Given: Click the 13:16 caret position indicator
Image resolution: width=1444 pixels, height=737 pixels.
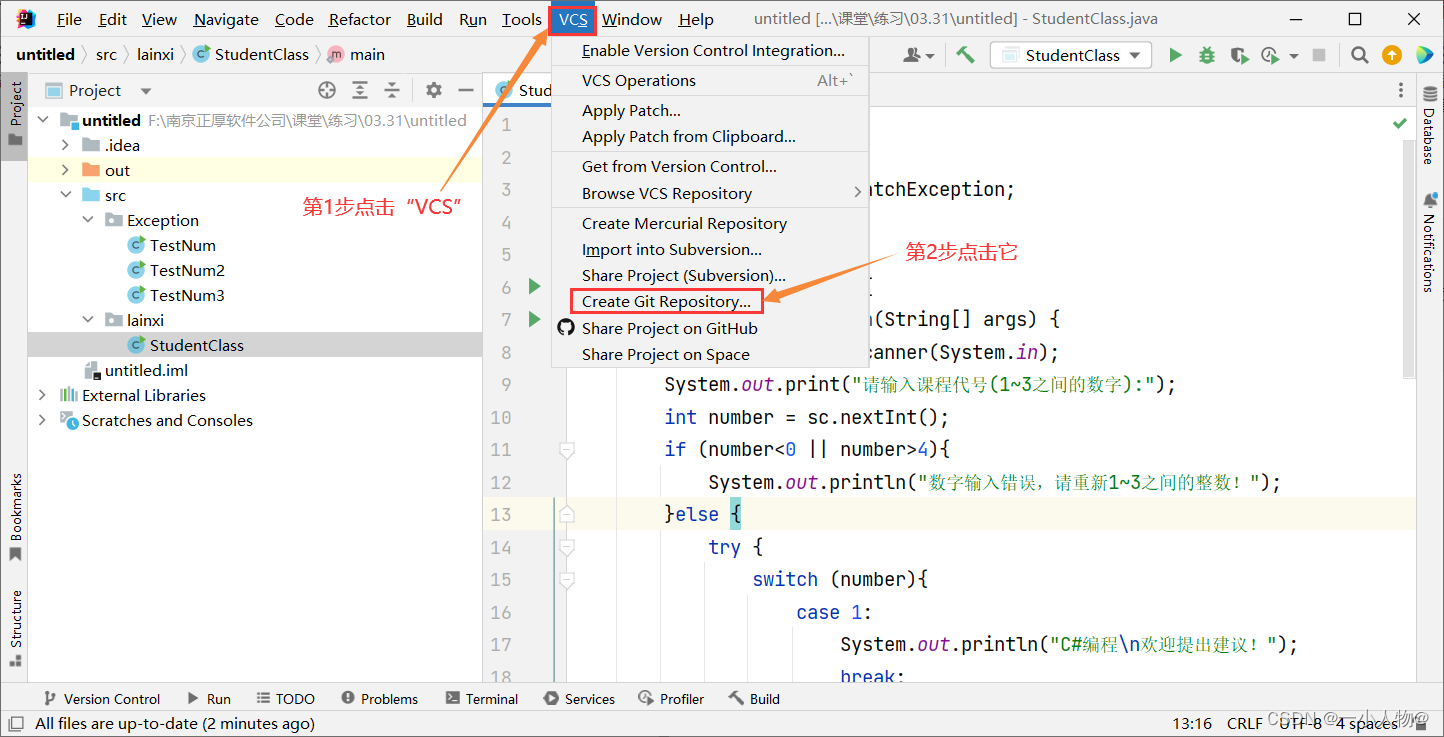Looking at the screenshot, I should click(1192, 723).
